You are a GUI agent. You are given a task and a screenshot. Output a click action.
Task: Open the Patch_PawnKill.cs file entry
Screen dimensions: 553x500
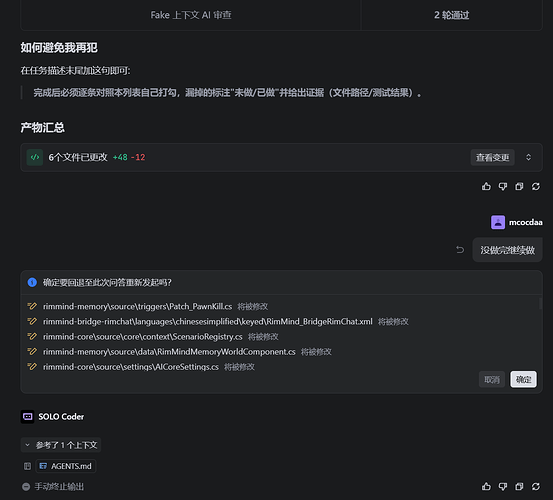[138, 306]
